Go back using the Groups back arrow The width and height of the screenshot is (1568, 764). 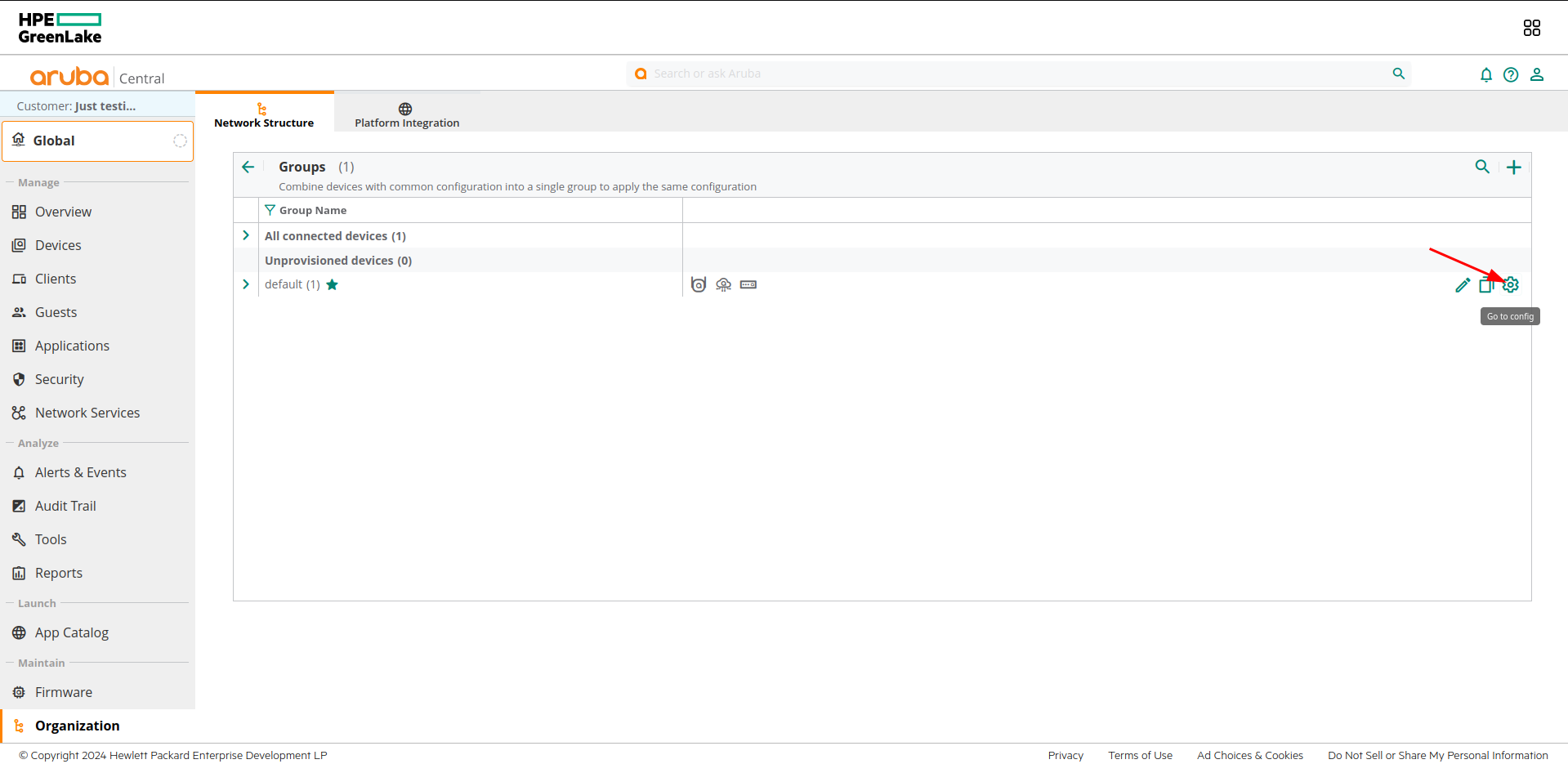[x=248, y=168]
